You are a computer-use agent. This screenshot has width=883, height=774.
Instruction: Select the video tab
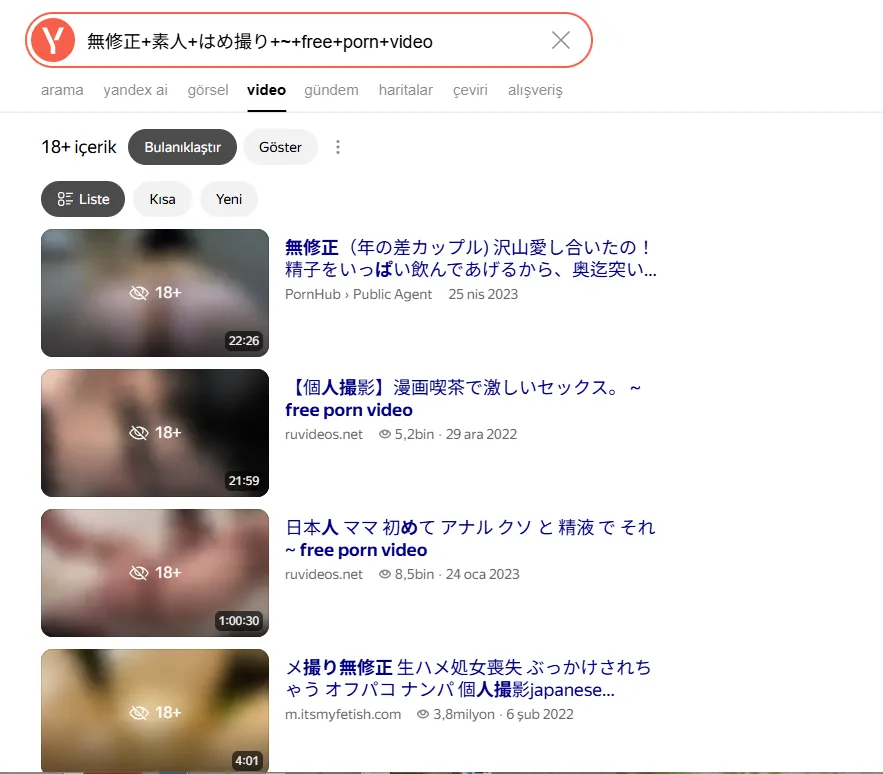[266, 90]
